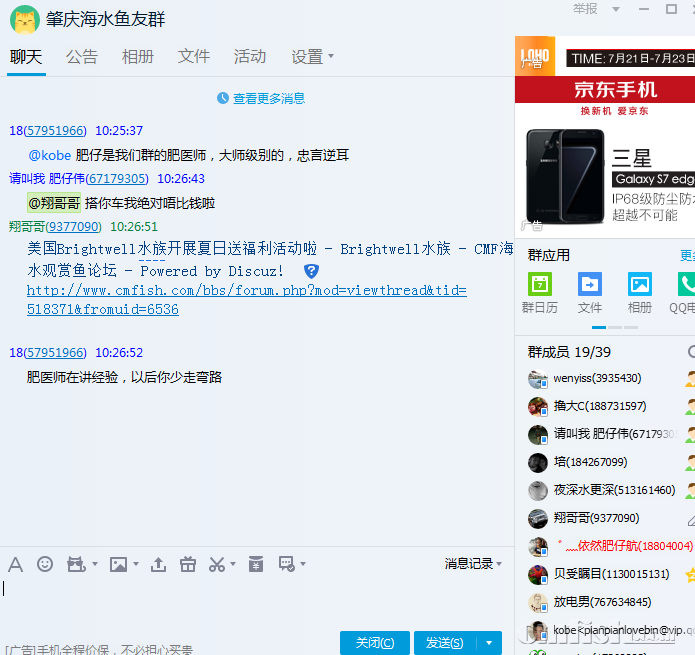The height and width of the screenshot is (655, 695).
Task: Open the 文件 group app icon
Action: tap(590, 284)
